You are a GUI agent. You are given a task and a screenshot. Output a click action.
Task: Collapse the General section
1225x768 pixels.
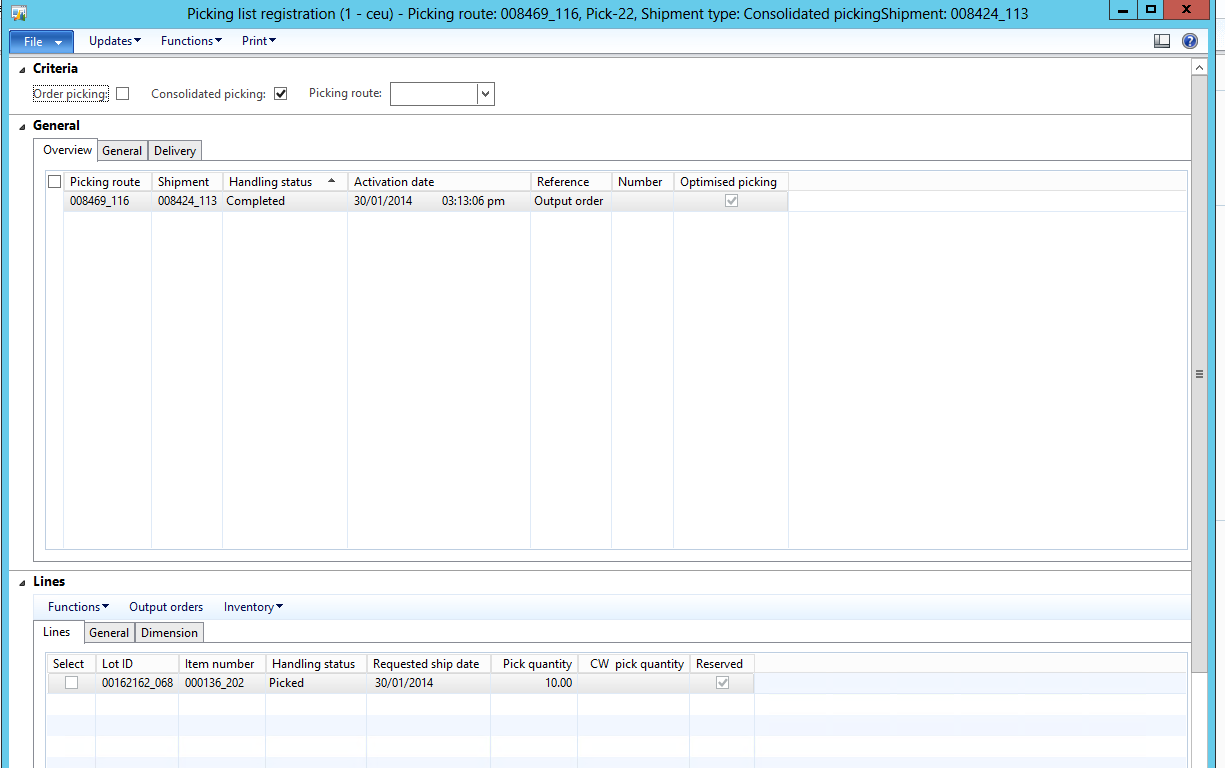[23, 126]
